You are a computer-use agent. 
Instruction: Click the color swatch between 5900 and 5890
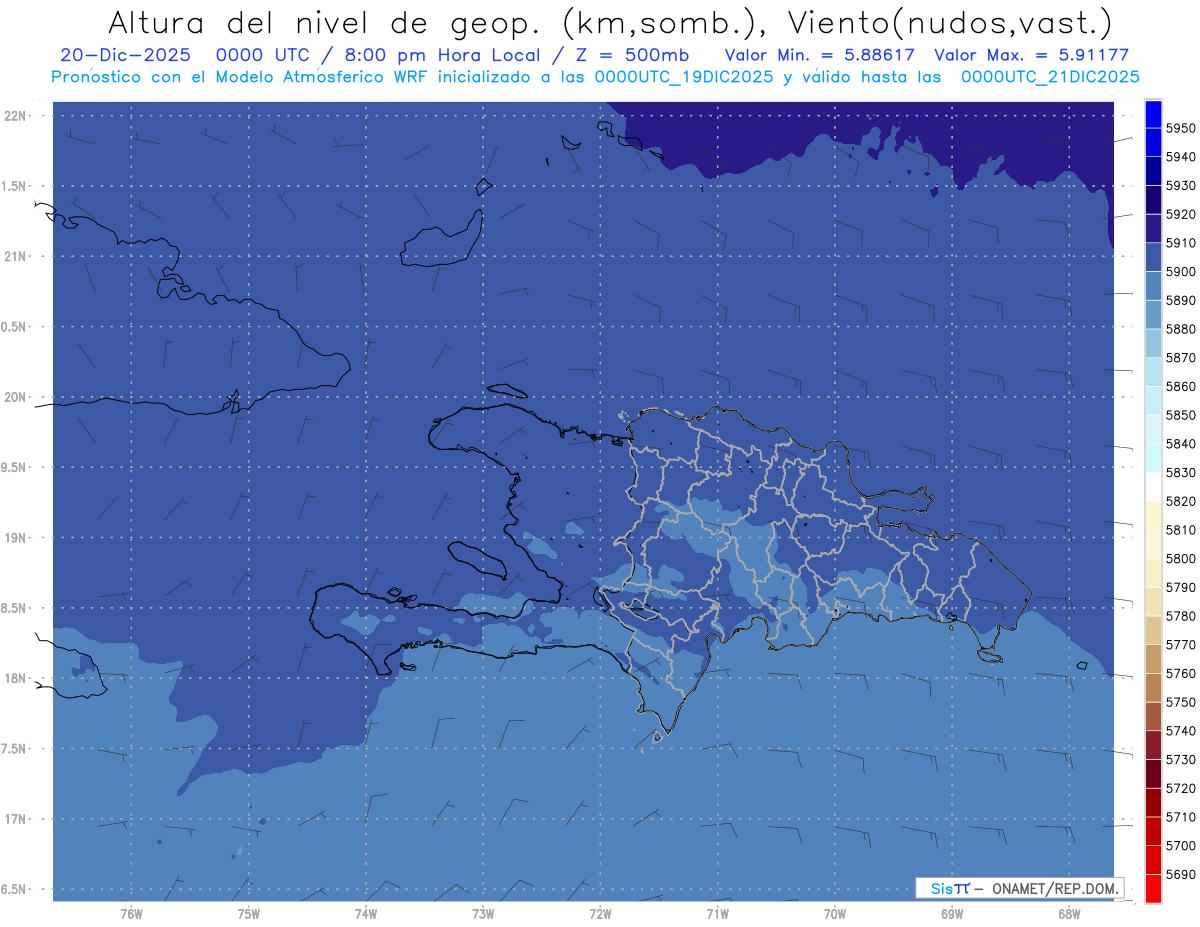(1153, 286)
